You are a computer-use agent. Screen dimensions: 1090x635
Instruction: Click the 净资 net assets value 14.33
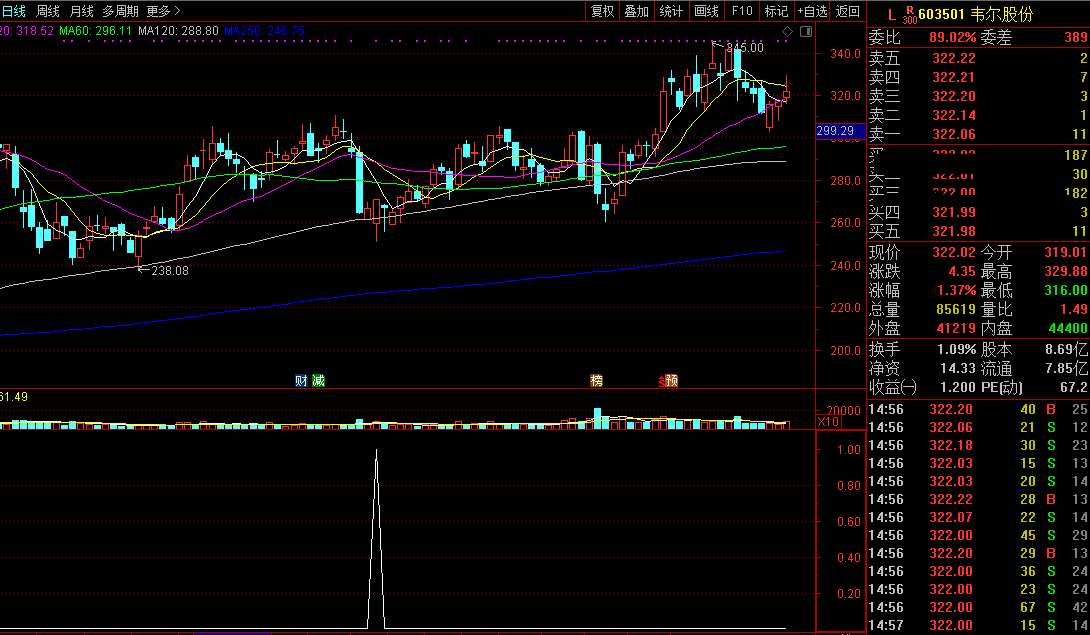point(958,369)
